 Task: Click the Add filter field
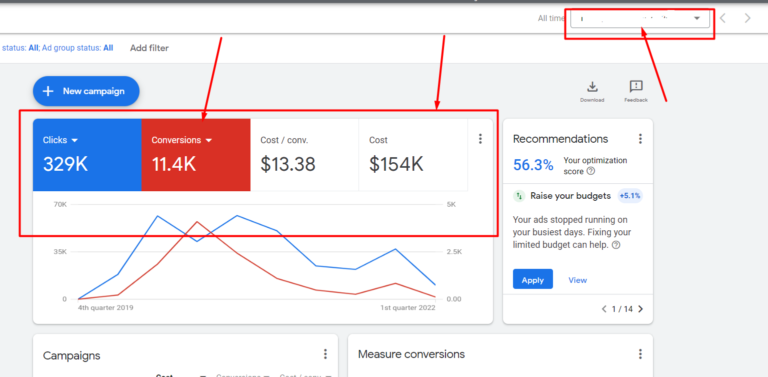pyautogui.click(x=149, y=48)
